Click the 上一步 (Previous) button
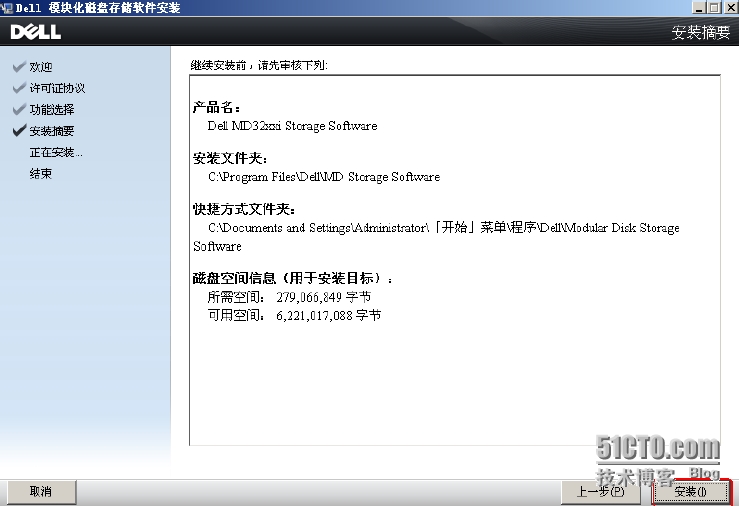 point(600,492)
